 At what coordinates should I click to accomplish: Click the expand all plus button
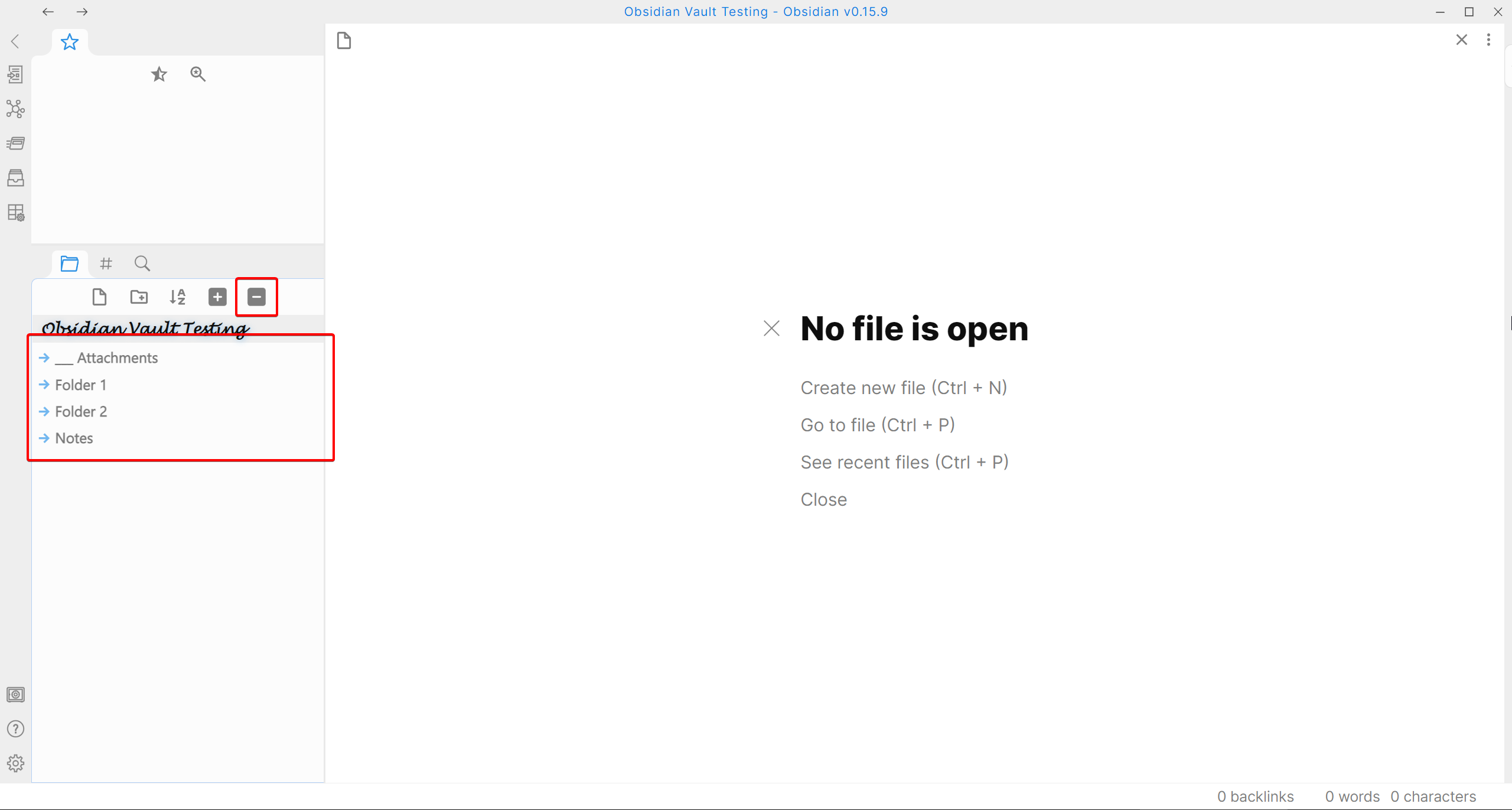217,297
